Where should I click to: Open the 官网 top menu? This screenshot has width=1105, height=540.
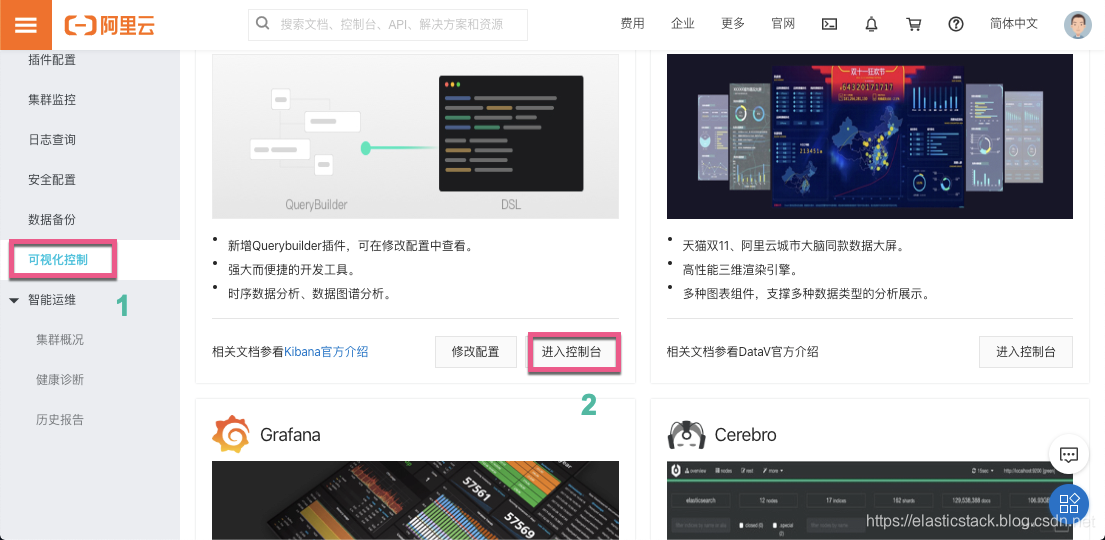pos(783,24)
